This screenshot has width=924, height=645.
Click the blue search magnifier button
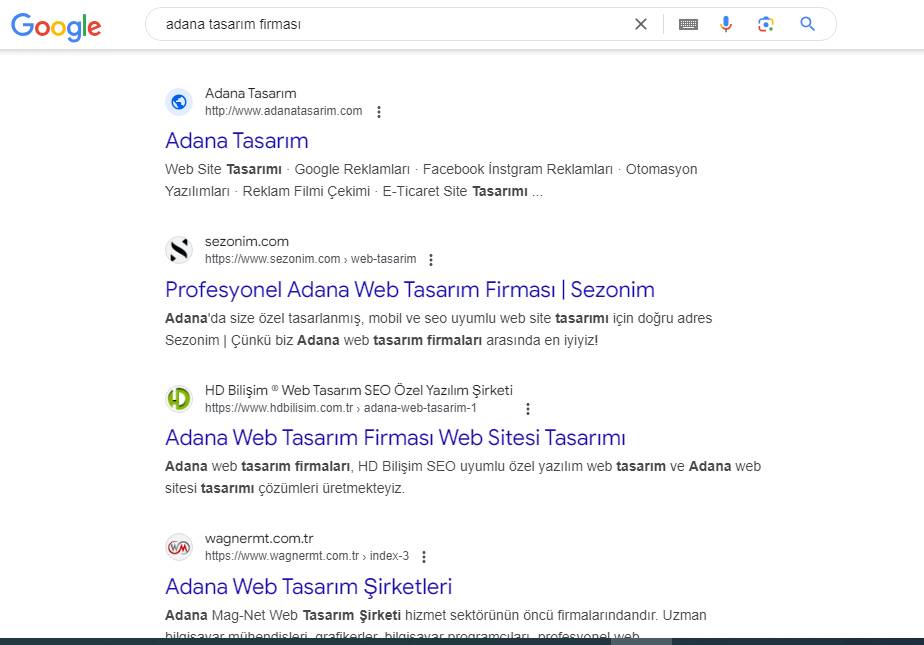(808, 24)
